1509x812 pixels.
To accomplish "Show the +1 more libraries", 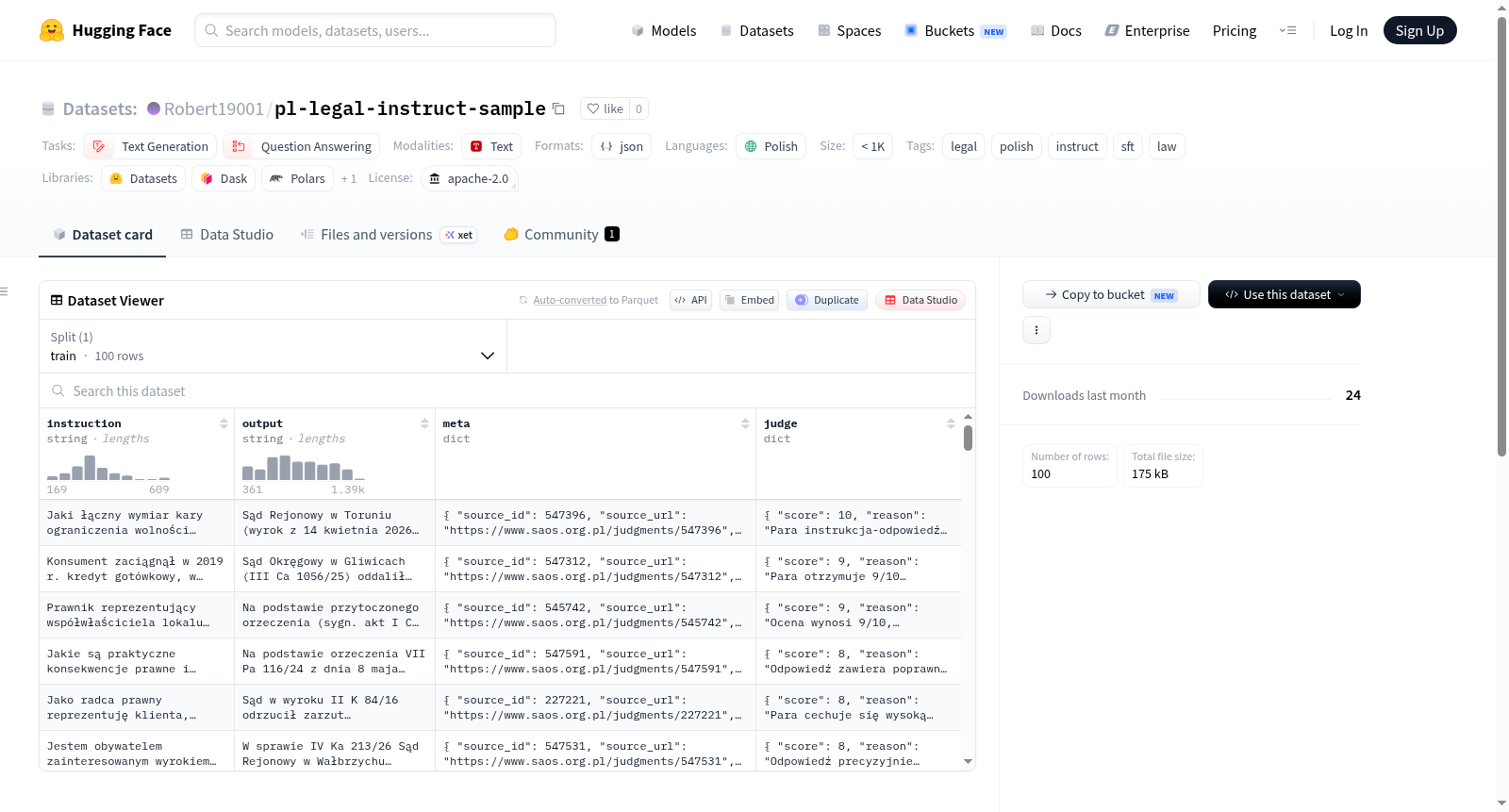I will coord(349,178).
